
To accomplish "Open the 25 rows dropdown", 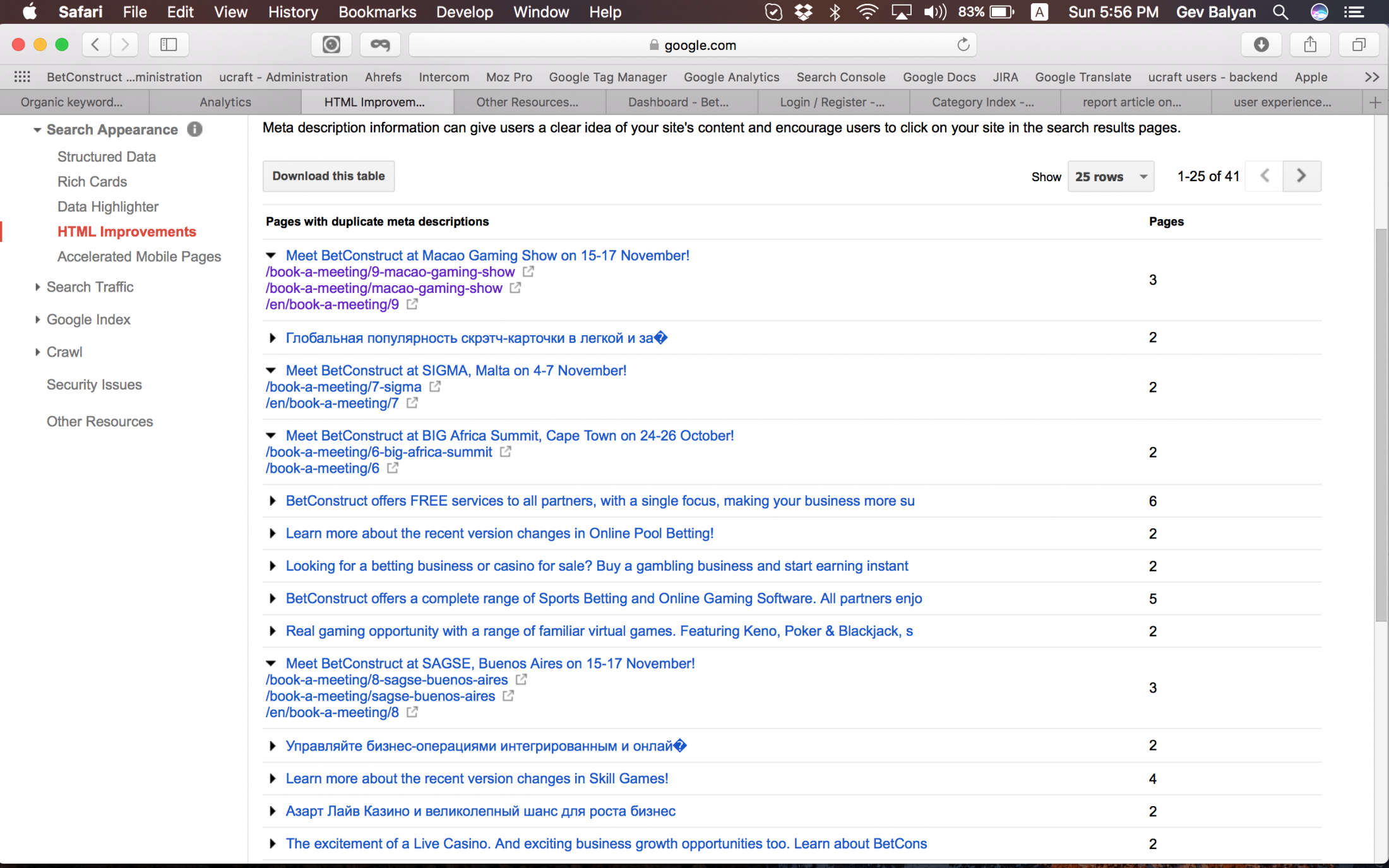I will tap(1111, 177).
